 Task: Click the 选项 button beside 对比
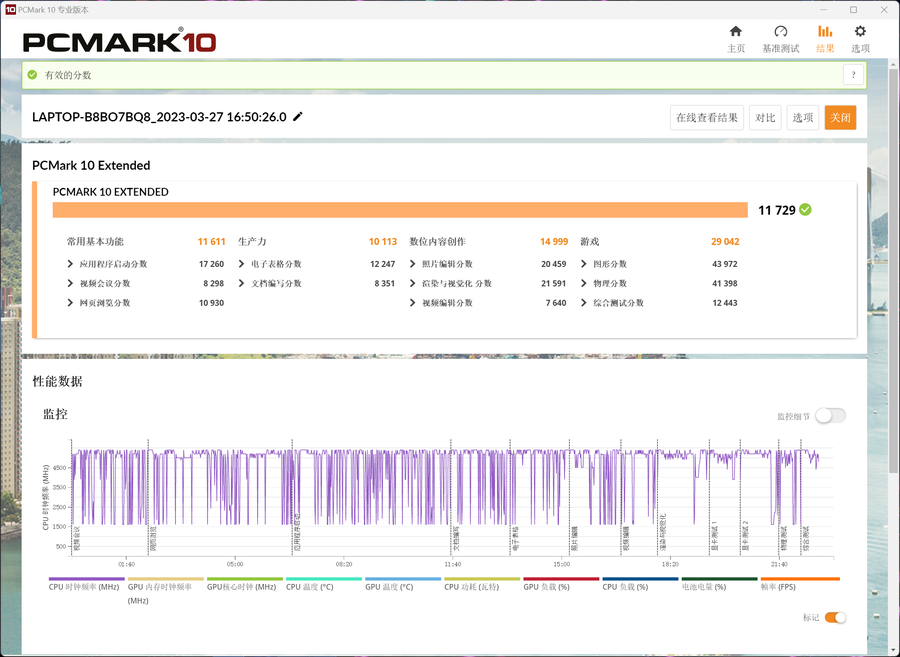[802, 118]
